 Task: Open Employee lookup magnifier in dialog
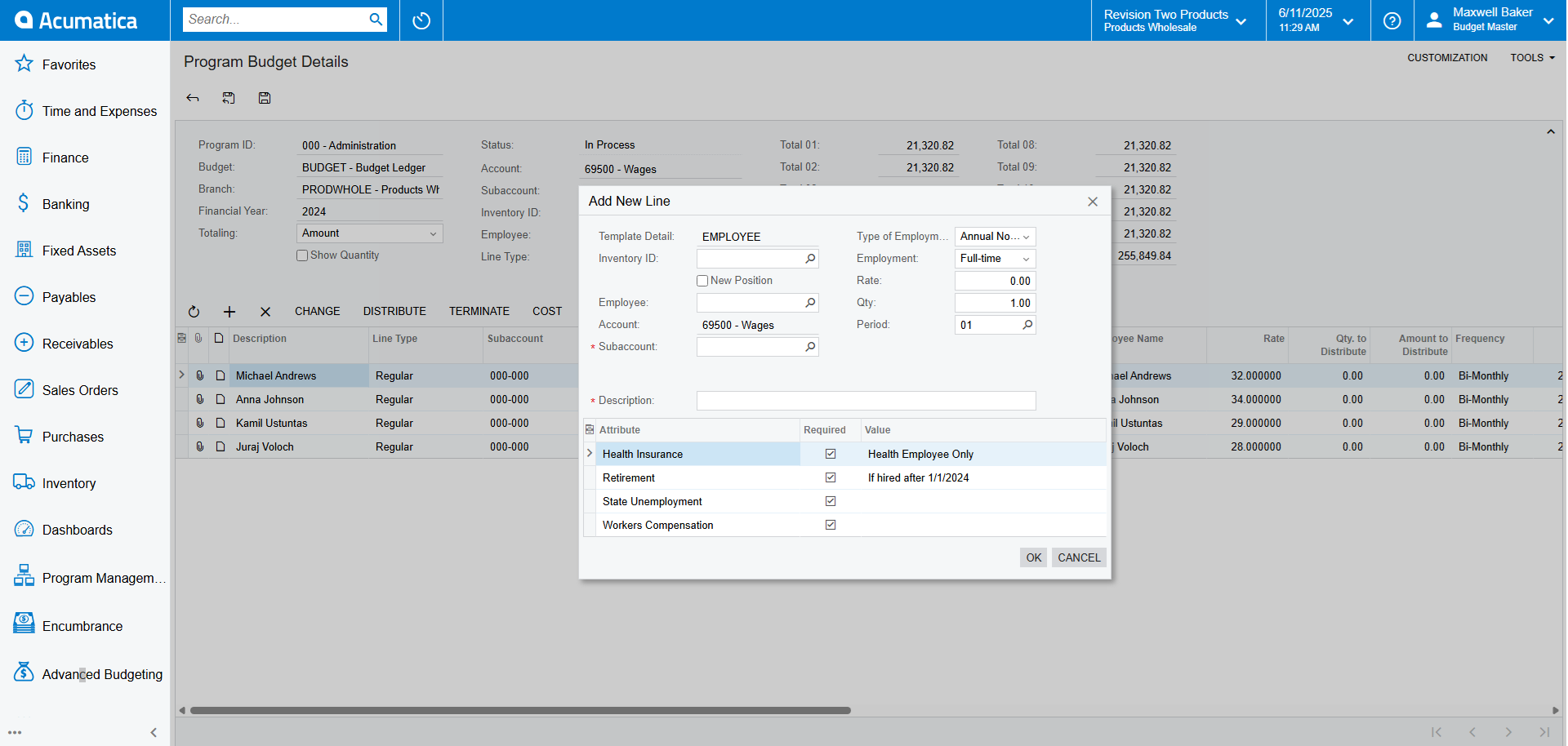tap(810, 303)
